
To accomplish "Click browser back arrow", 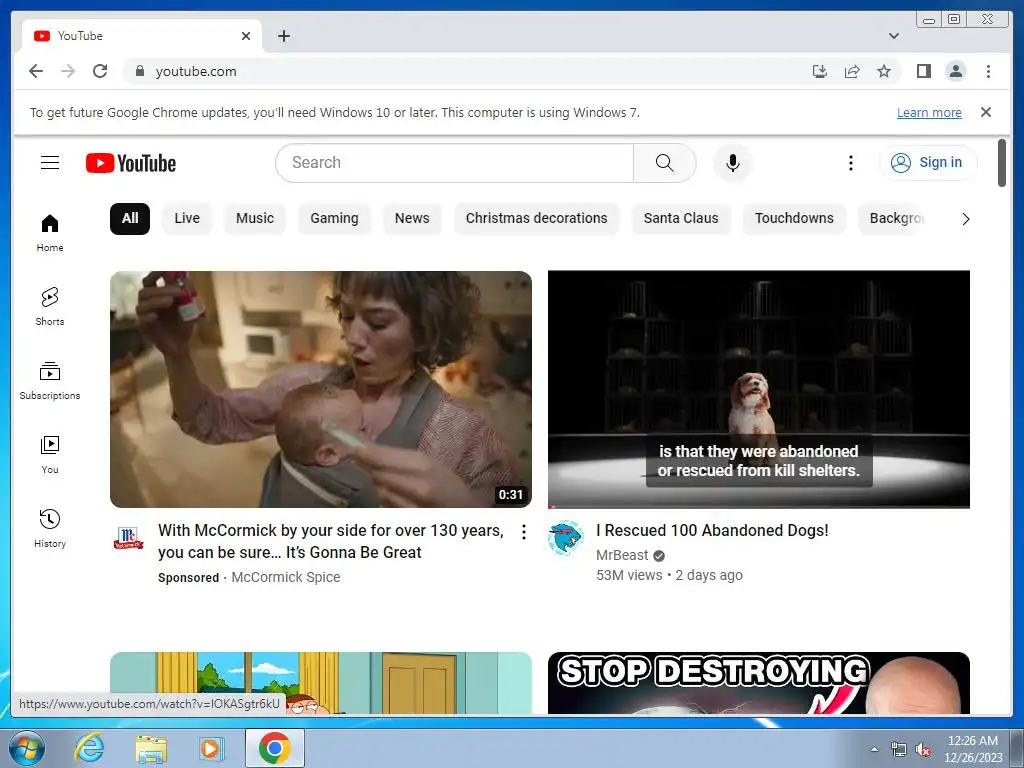I will pyautogui.click(x=36, y=71).
